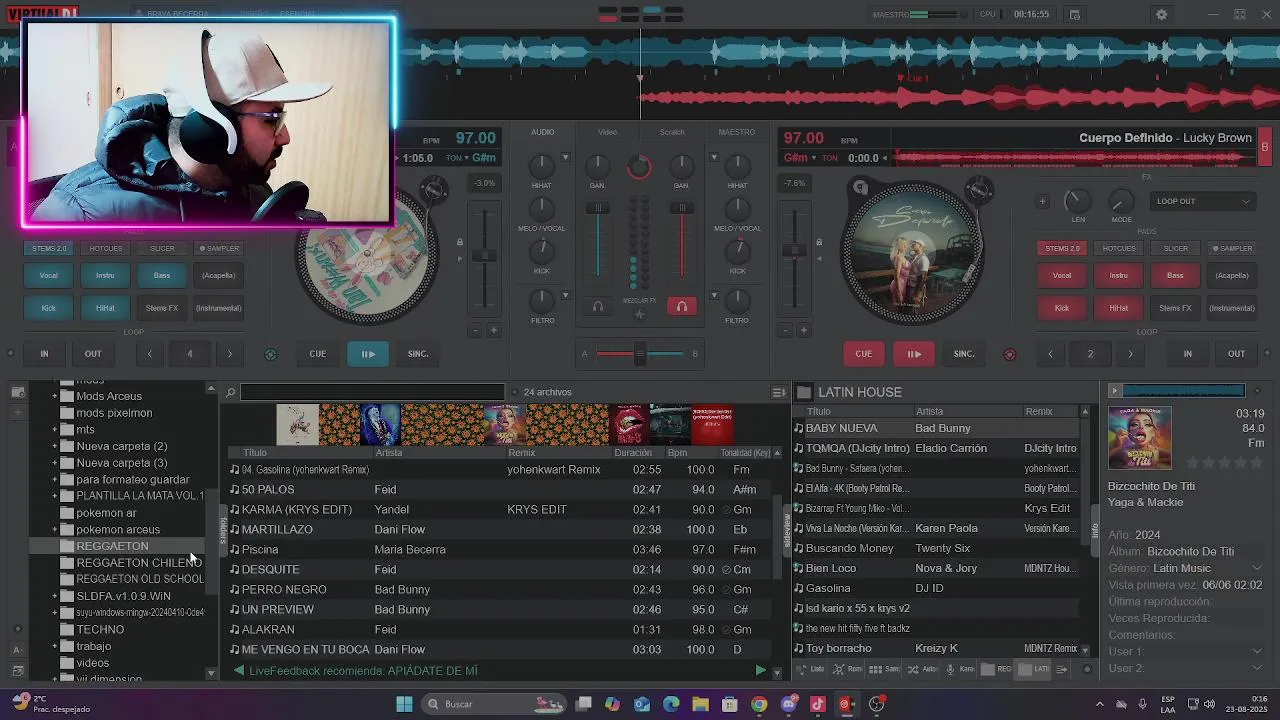Screen dimensions: 1280x720
Task: Toggle the left deck Bass stem pad
Action: [162, 275]
